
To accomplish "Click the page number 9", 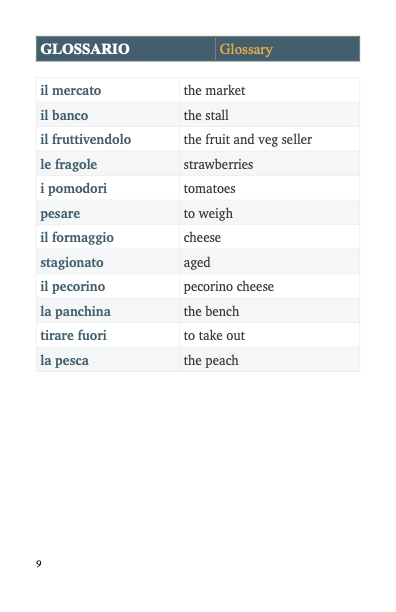I will coord(39,564).
